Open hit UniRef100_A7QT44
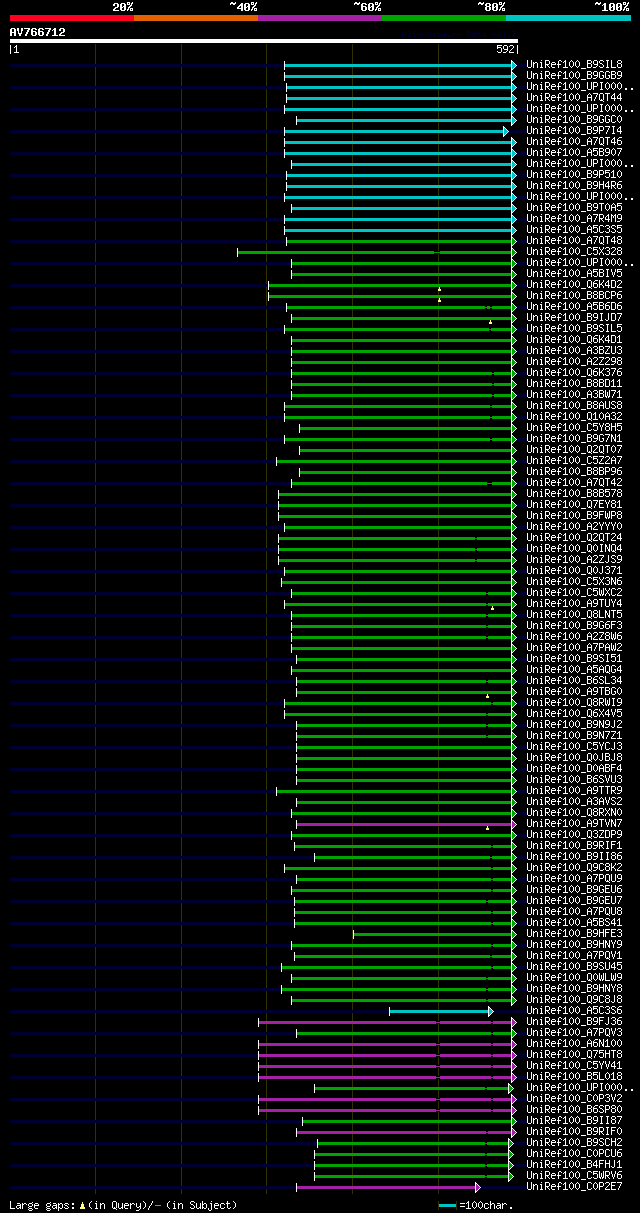Screen dimensions: 640x1213 pos(574,98)
